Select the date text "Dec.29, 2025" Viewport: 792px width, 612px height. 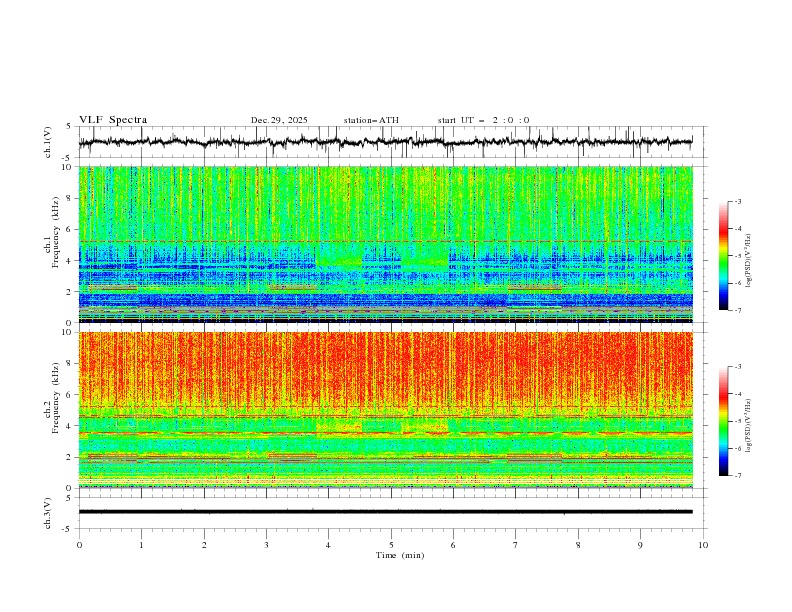click(279, 120)
